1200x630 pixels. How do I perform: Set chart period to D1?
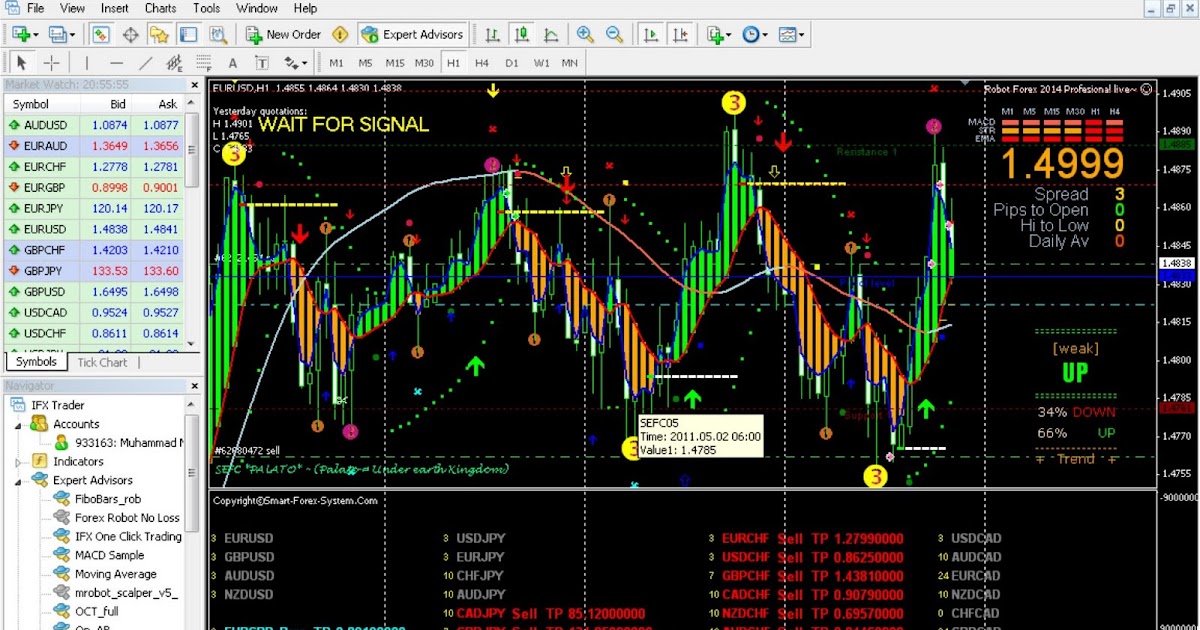(511, 63)
